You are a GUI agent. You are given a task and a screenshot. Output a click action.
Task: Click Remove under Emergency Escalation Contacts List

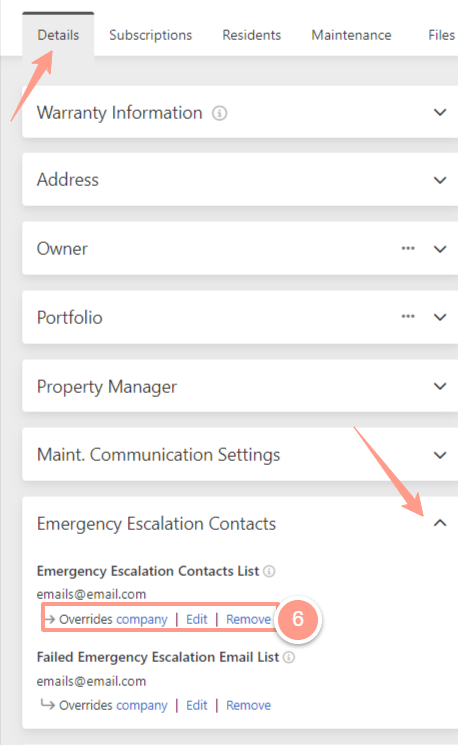(248, 619)
